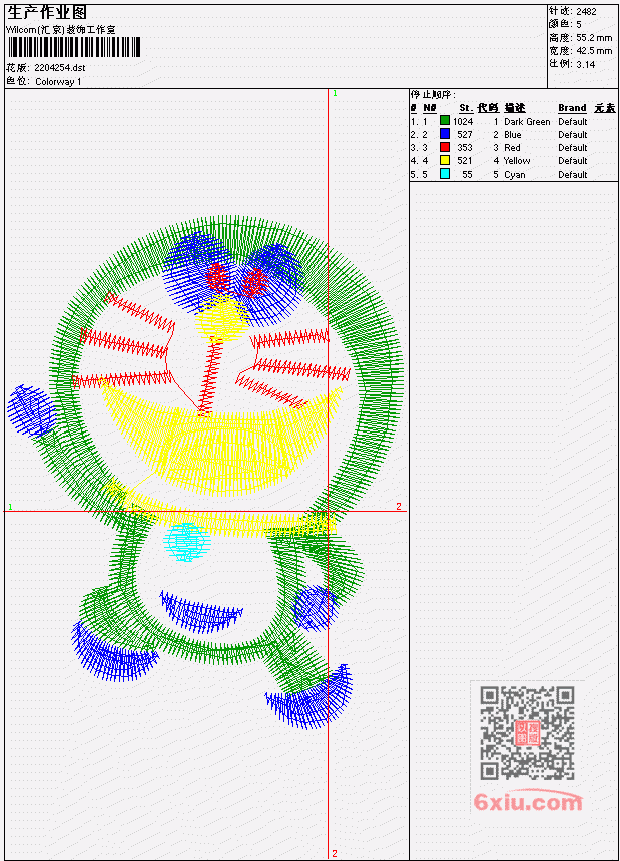Click the worksheet title '生产作业图'
Image resolution: width=620 pixels, height=861 pixels.
(47, 13)
